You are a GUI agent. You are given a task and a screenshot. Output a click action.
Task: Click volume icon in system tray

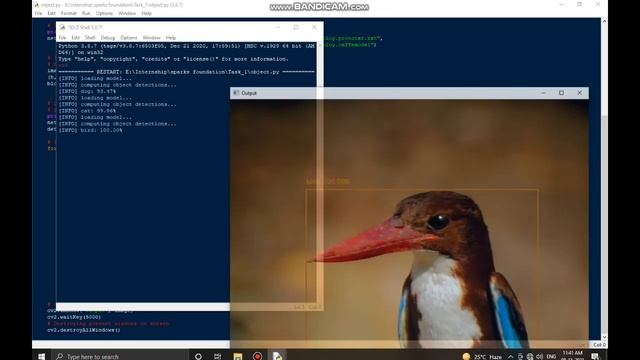[540, 356]
